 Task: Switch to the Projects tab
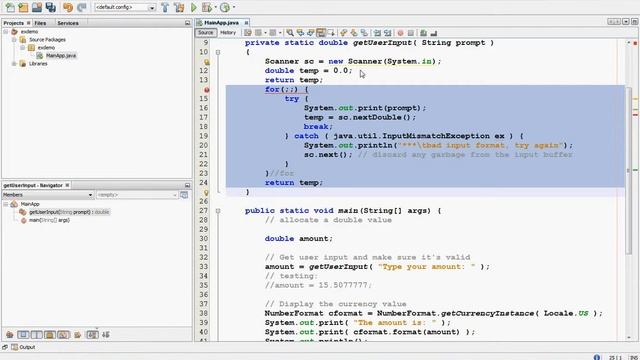click(14, 23)
